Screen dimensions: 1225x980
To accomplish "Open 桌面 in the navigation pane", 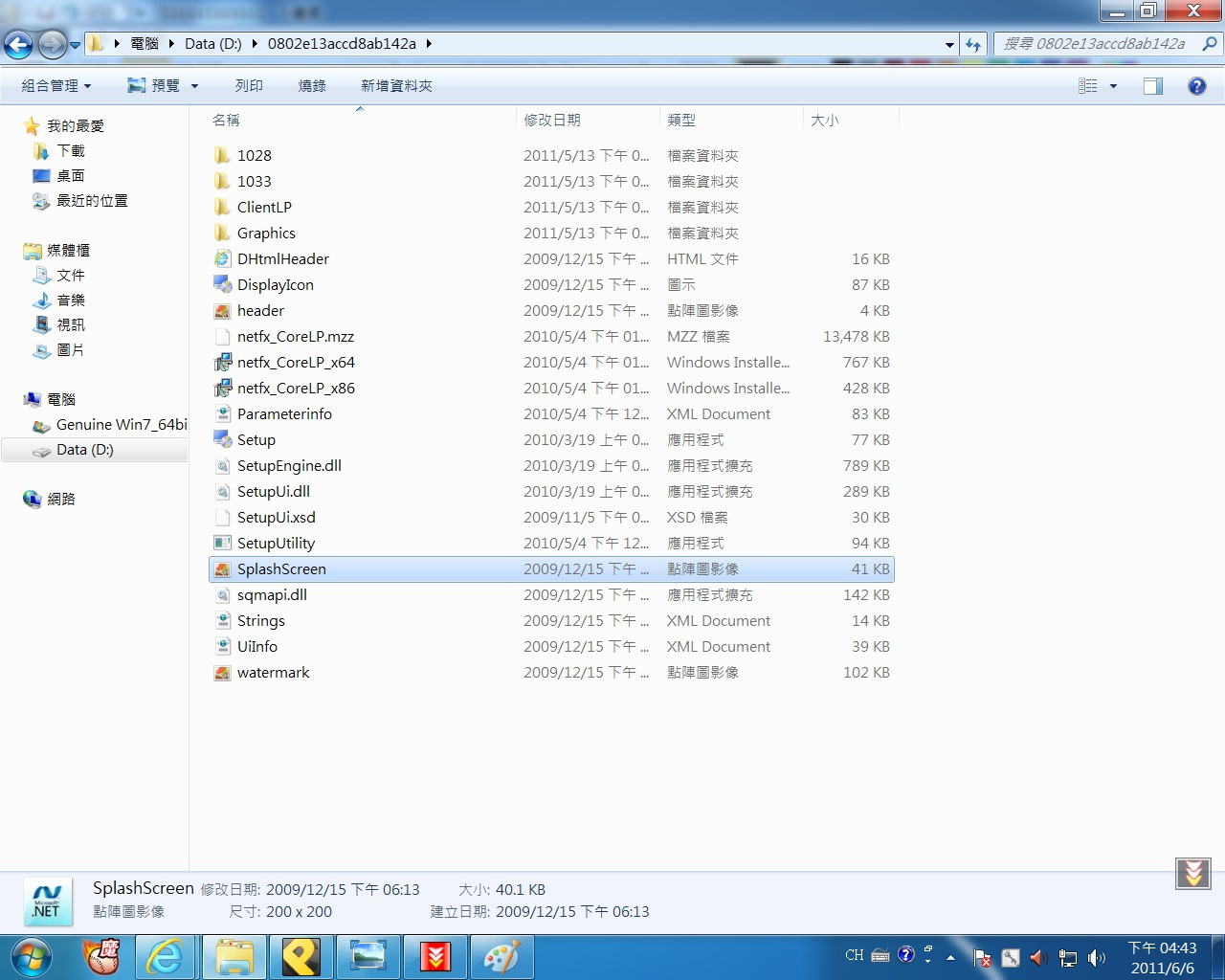I will point(71,176).
